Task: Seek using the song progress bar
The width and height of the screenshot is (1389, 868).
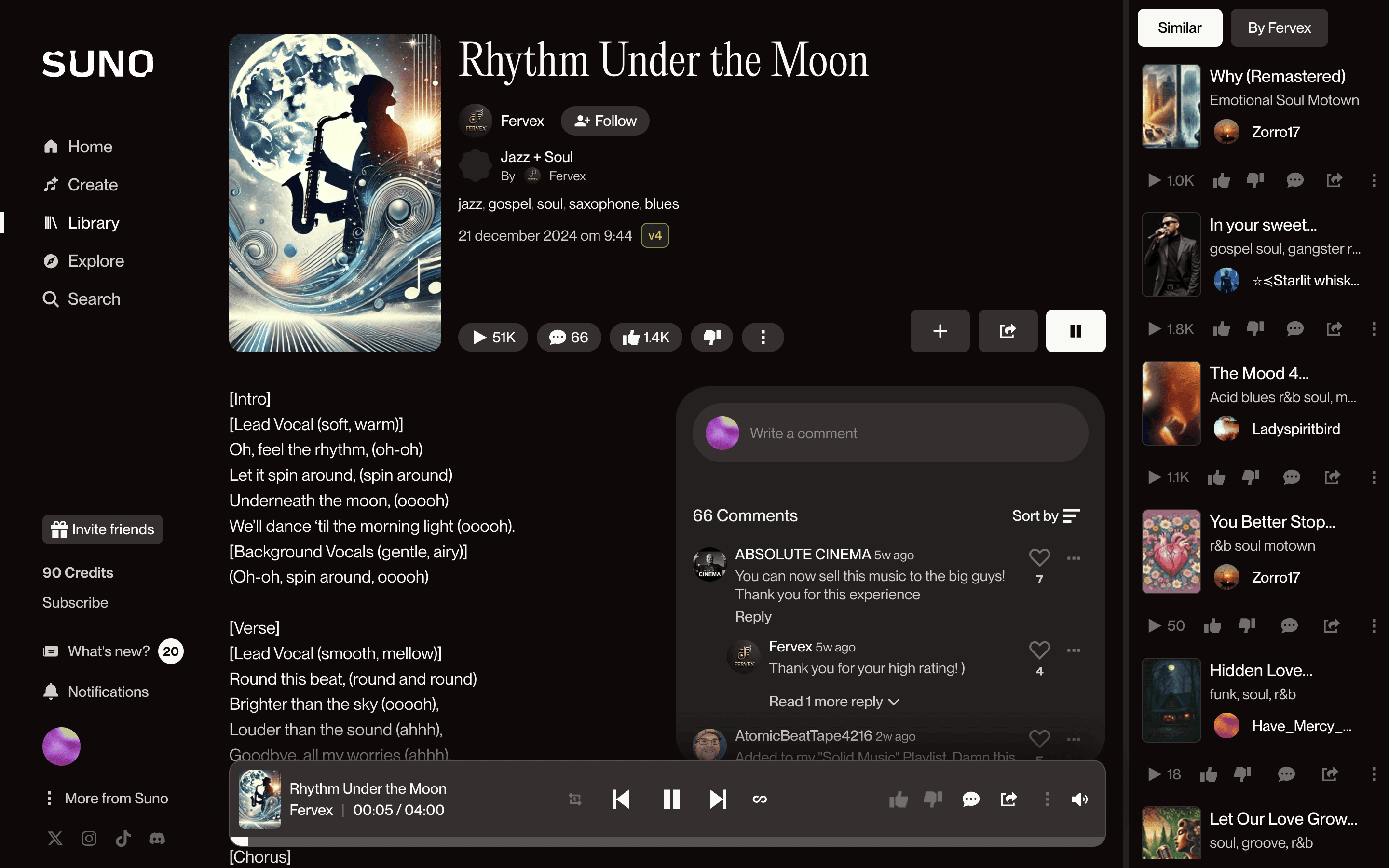Action: tap(667, 841)
